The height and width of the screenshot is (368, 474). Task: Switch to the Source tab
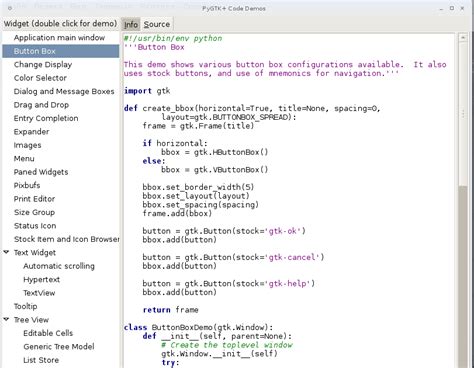(x=157, y=24)
